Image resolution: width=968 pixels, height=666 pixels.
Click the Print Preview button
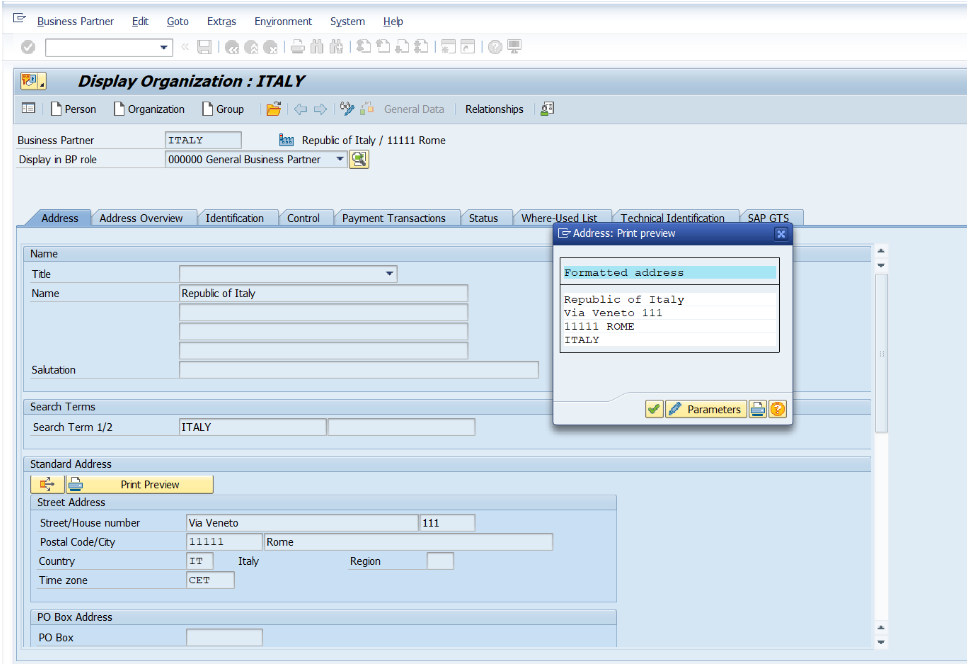(140, 485)
